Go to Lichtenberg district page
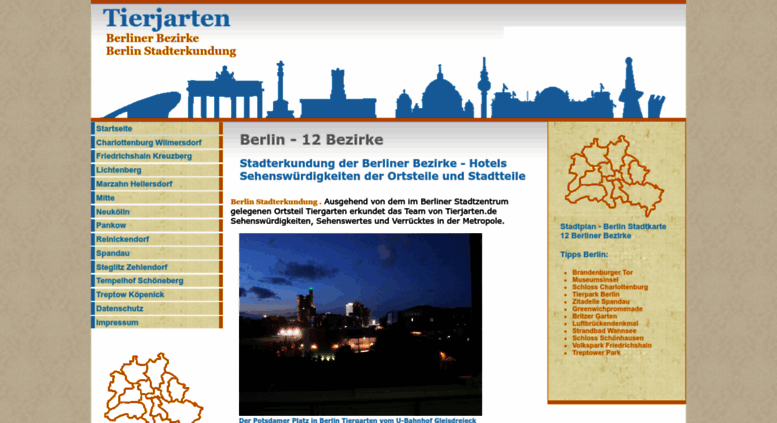This screenshot has height=423, width=777. point(157,170)
